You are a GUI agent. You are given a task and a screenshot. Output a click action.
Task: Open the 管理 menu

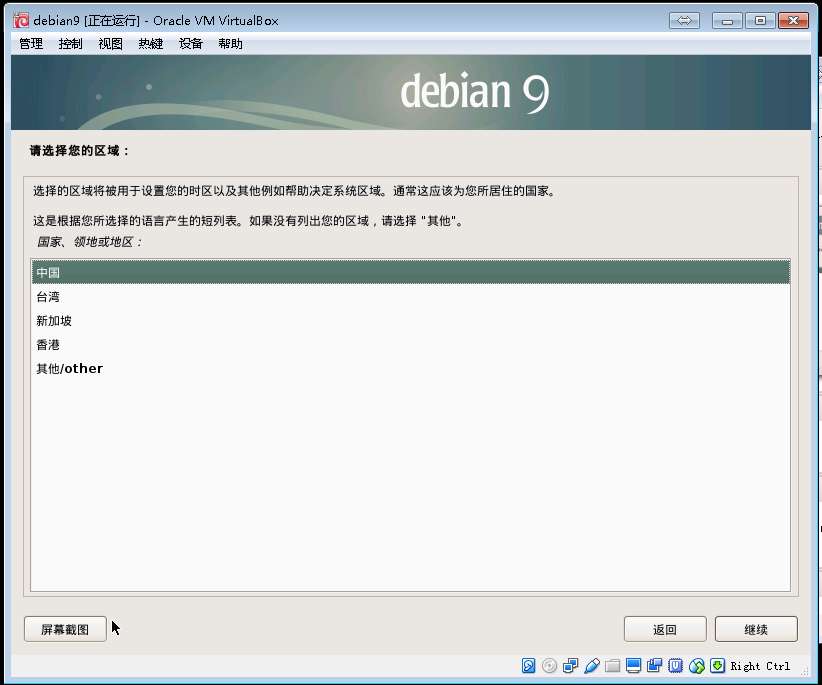(31, 44)
